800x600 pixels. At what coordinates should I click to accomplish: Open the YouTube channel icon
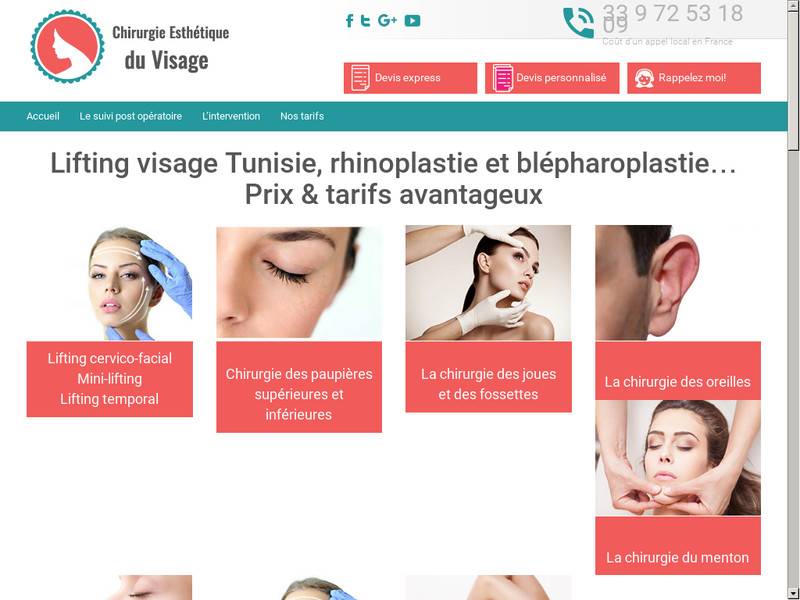pyautogui.click(x=412, y=20)
